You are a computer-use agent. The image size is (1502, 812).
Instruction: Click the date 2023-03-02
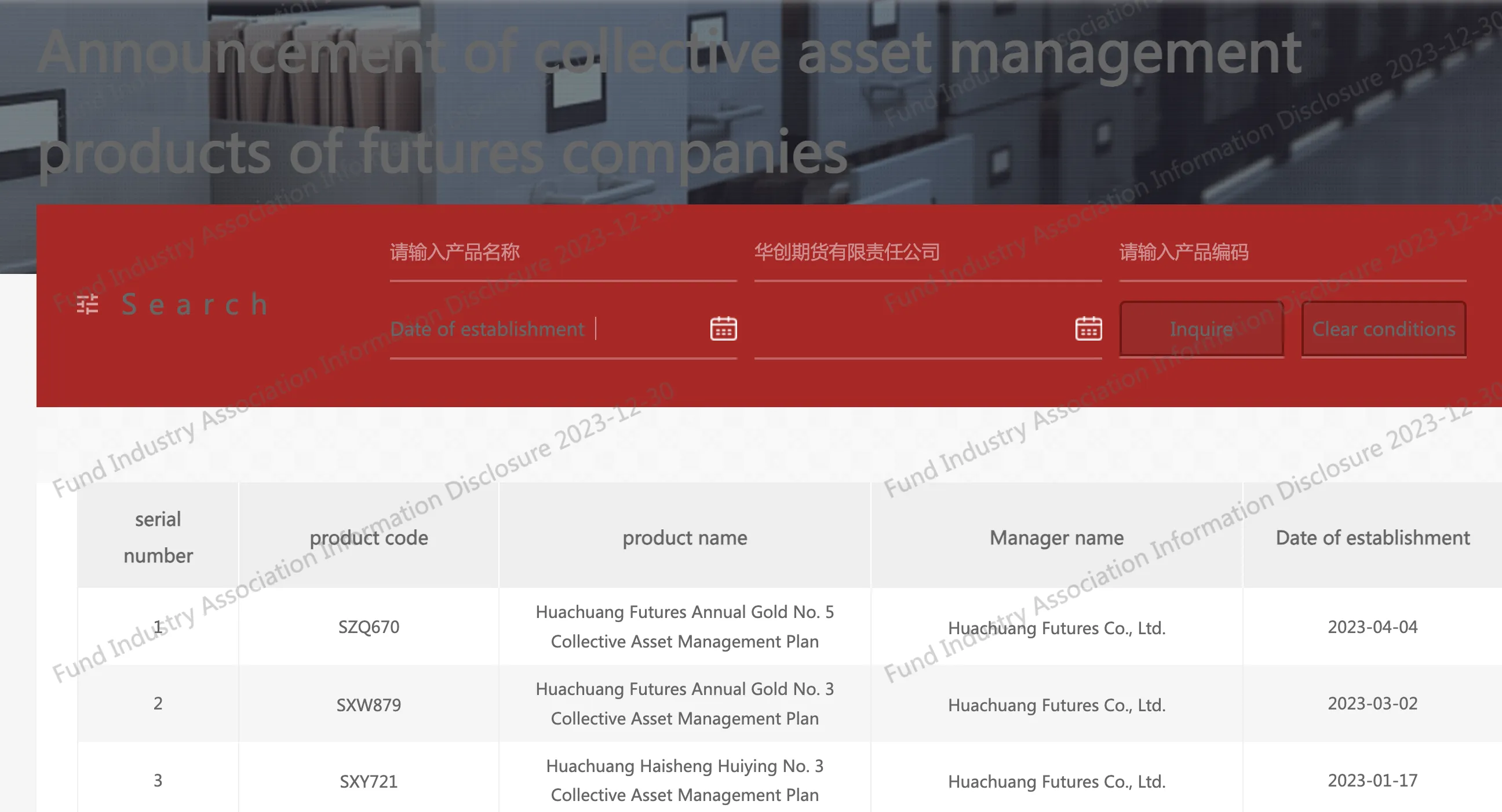pos(1373,703)
